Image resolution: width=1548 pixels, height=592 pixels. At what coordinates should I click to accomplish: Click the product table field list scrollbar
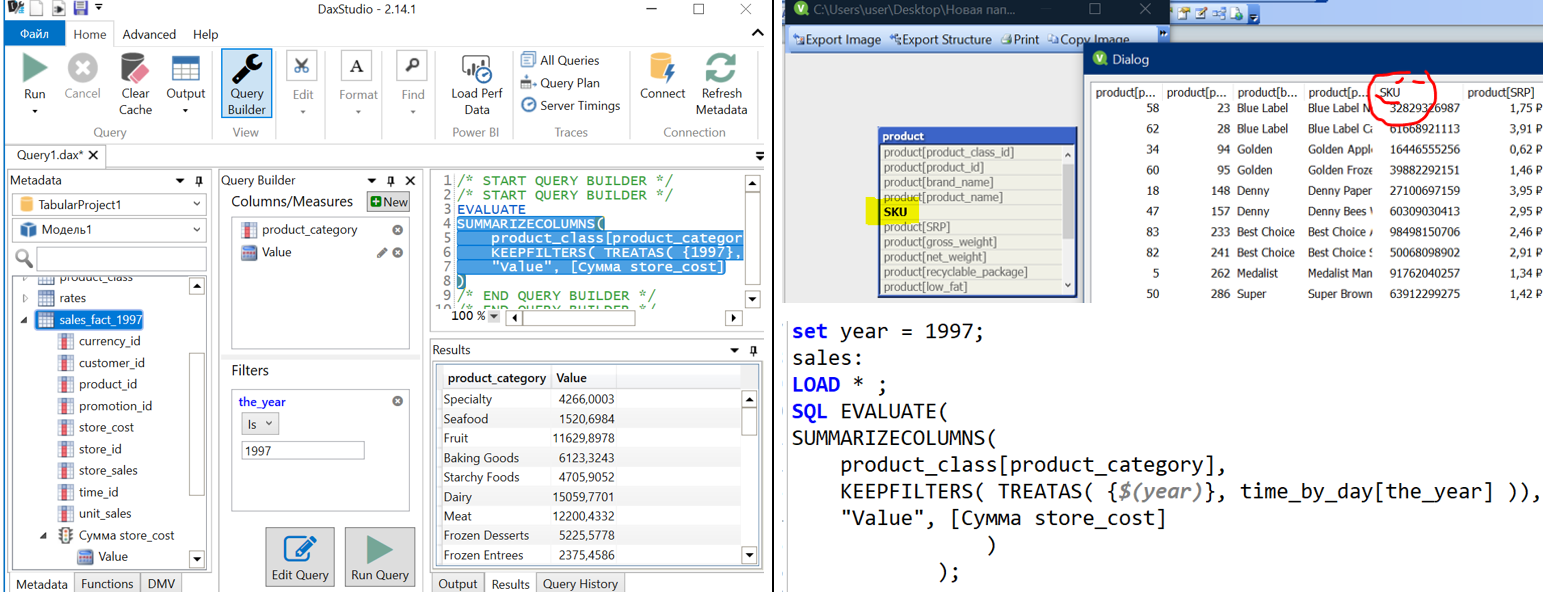click(1068, 220)
